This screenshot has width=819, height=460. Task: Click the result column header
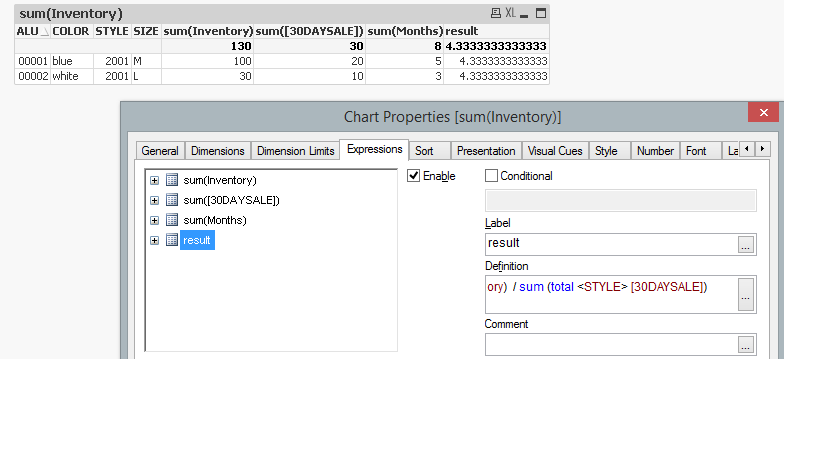pyautogui.click(x=496, y=31)
